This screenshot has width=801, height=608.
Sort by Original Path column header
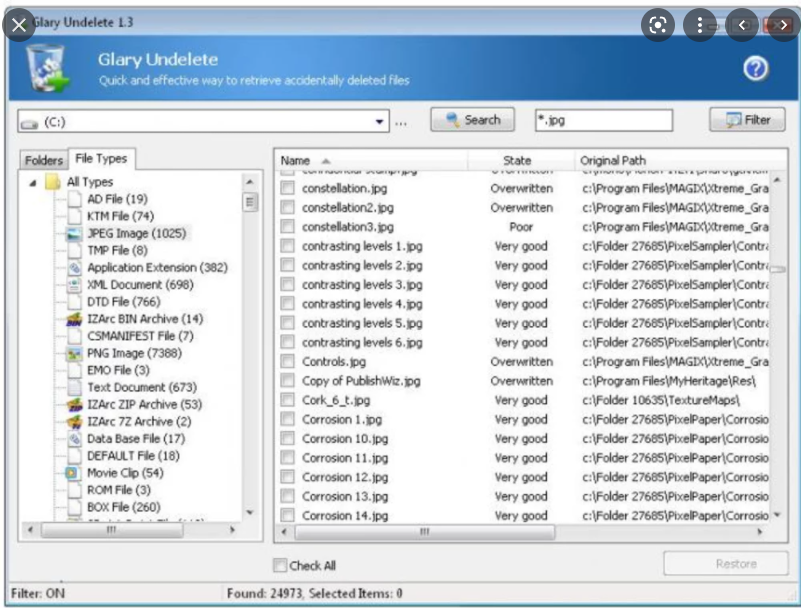tap(679, 160)
